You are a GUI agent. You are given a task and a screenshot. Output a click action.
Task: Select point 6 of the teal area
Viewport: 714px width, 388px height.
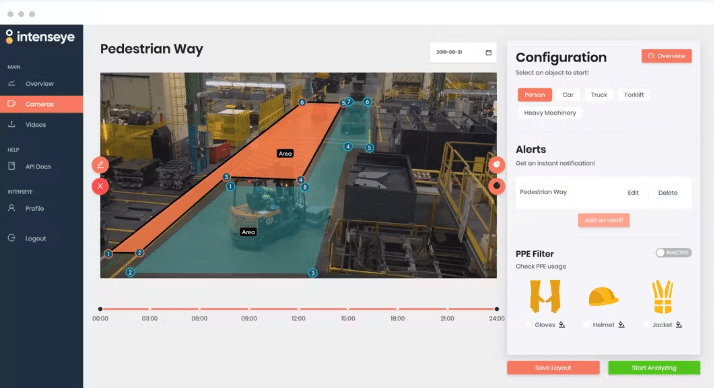click(x=367, y=102)
